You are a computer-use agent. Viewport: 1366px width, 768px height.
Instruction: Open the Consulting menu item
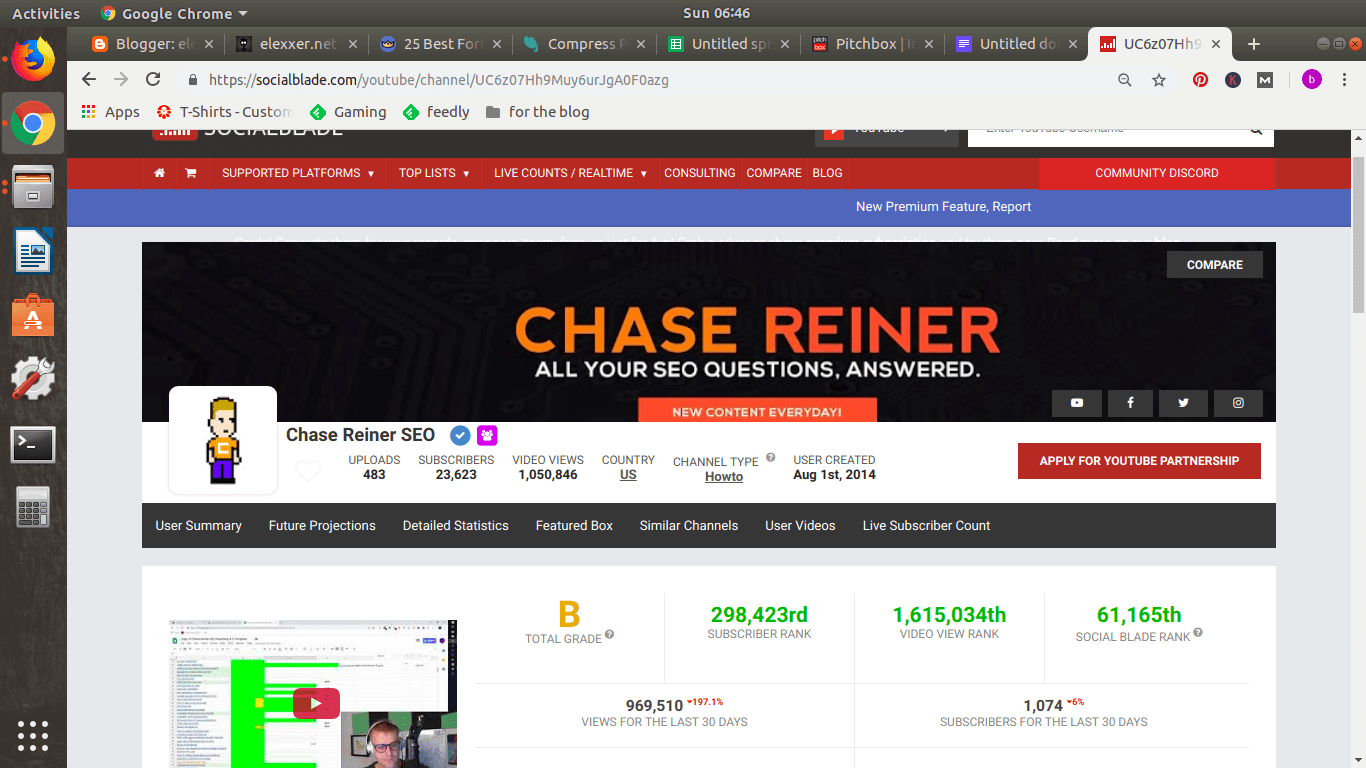point(700,173)
